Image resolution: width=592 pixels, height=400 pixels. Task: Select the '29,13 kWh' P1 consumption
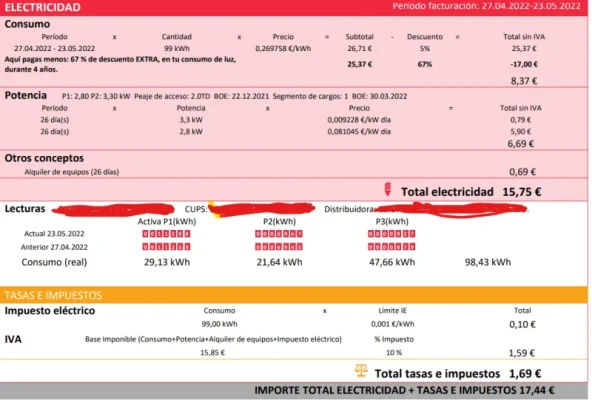point(167,262)
